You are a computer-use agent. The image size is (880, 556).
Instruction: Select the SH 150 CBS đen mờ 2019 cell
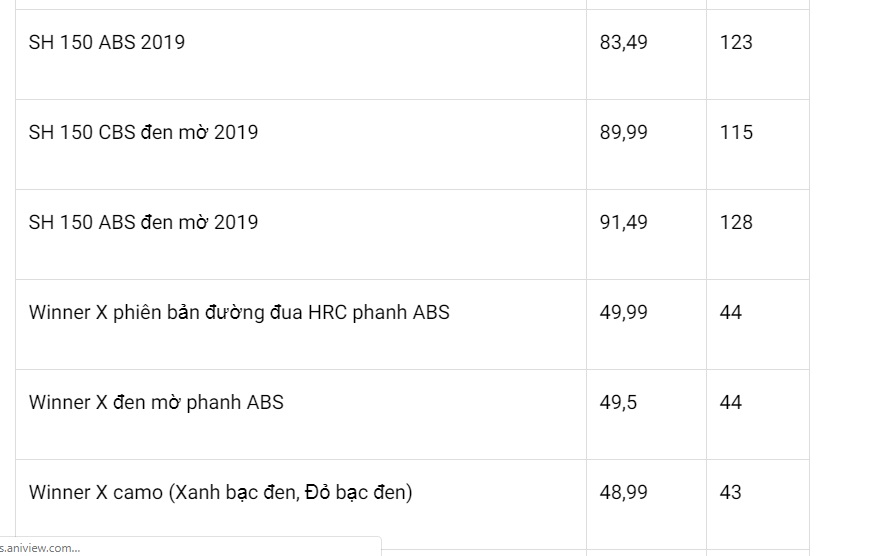click(143, 132)
